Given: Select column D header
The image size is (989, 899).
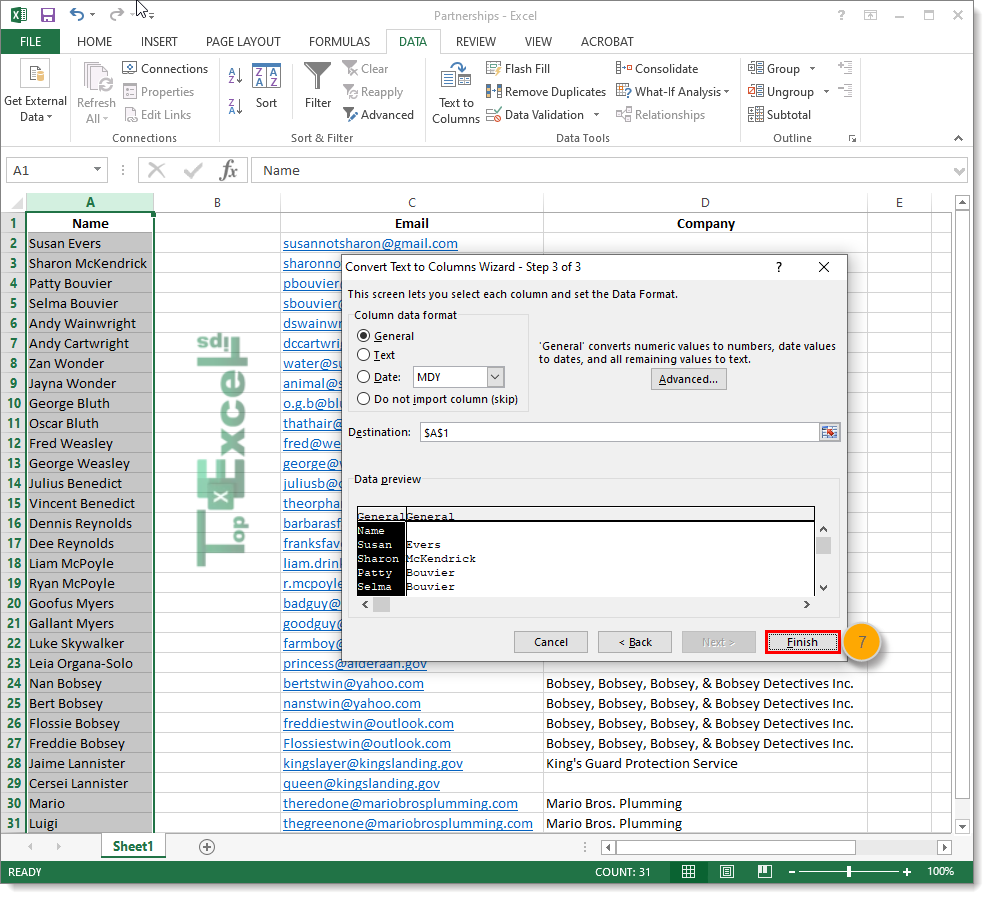Looking at the screenshot, I should 705,203.
